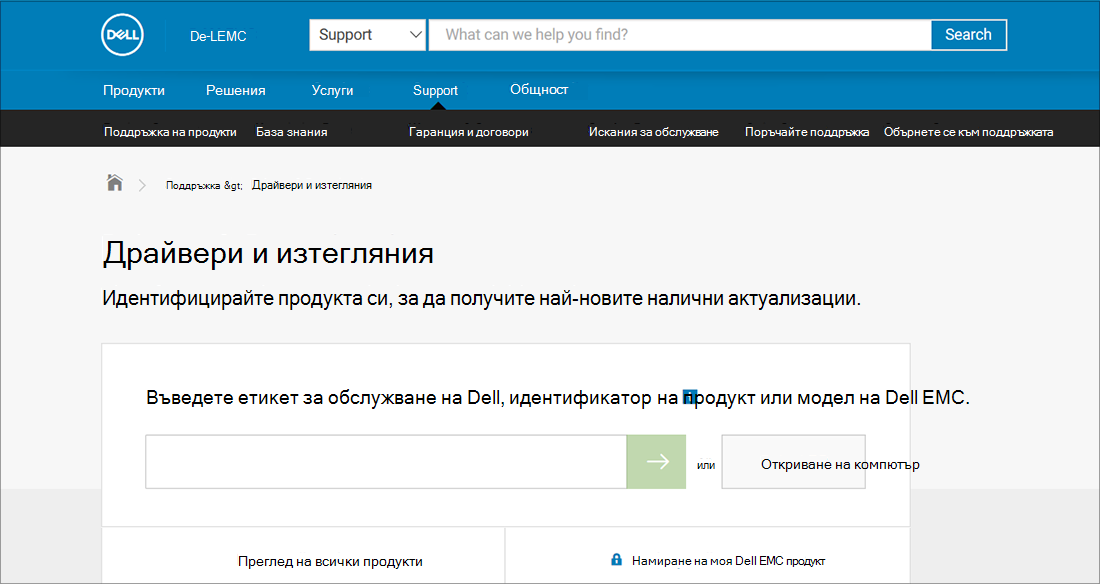Open Искания за обслужване
Image resolution: width=1100 pixels, height=584 pixels.
[654, 132]
